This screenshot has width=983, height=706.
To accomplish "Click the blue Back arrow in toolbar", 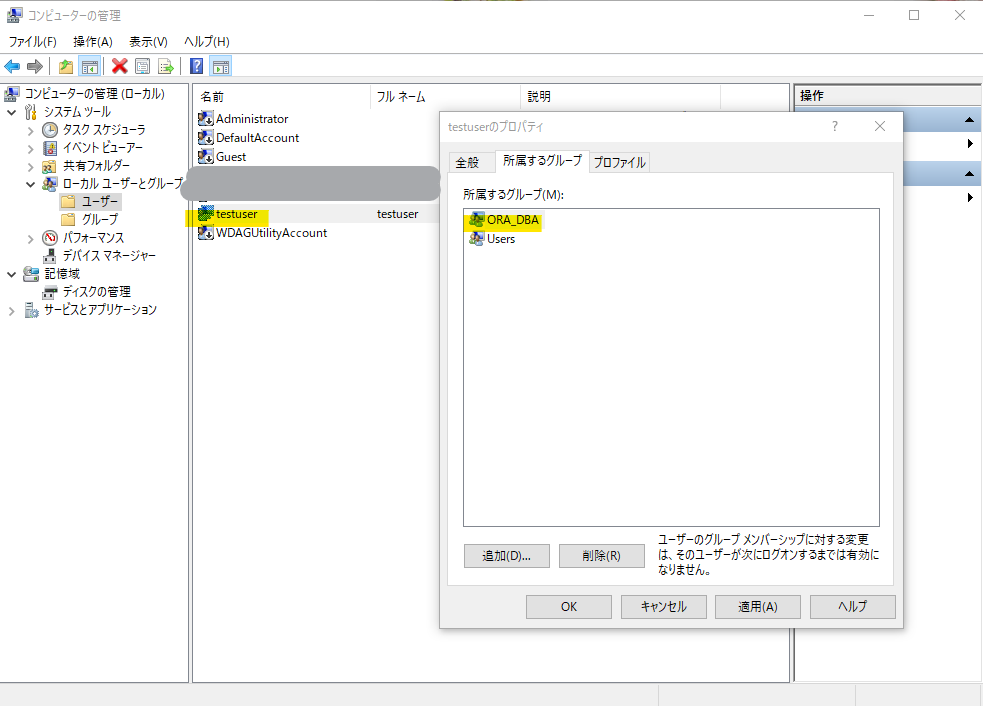I will [x=12, y=66].
